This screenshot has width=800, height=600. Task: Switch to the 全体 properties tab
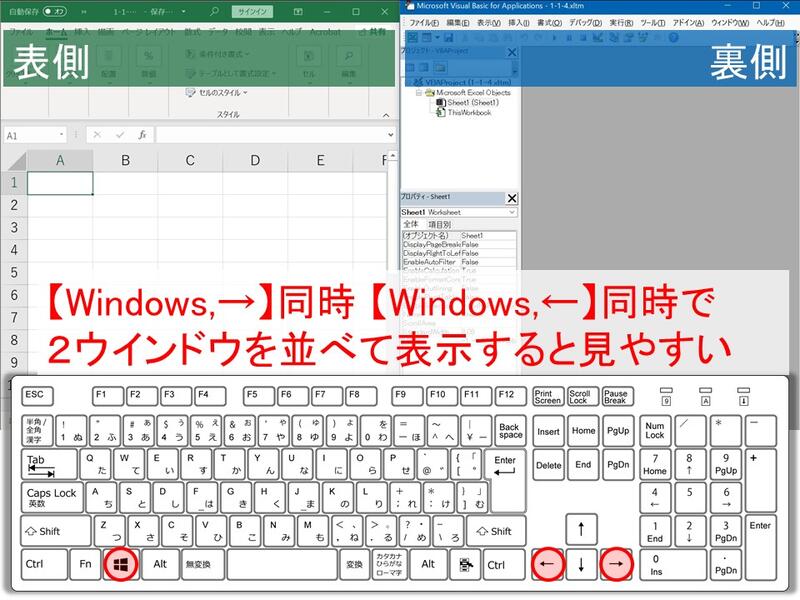click(x=411, y=224)
